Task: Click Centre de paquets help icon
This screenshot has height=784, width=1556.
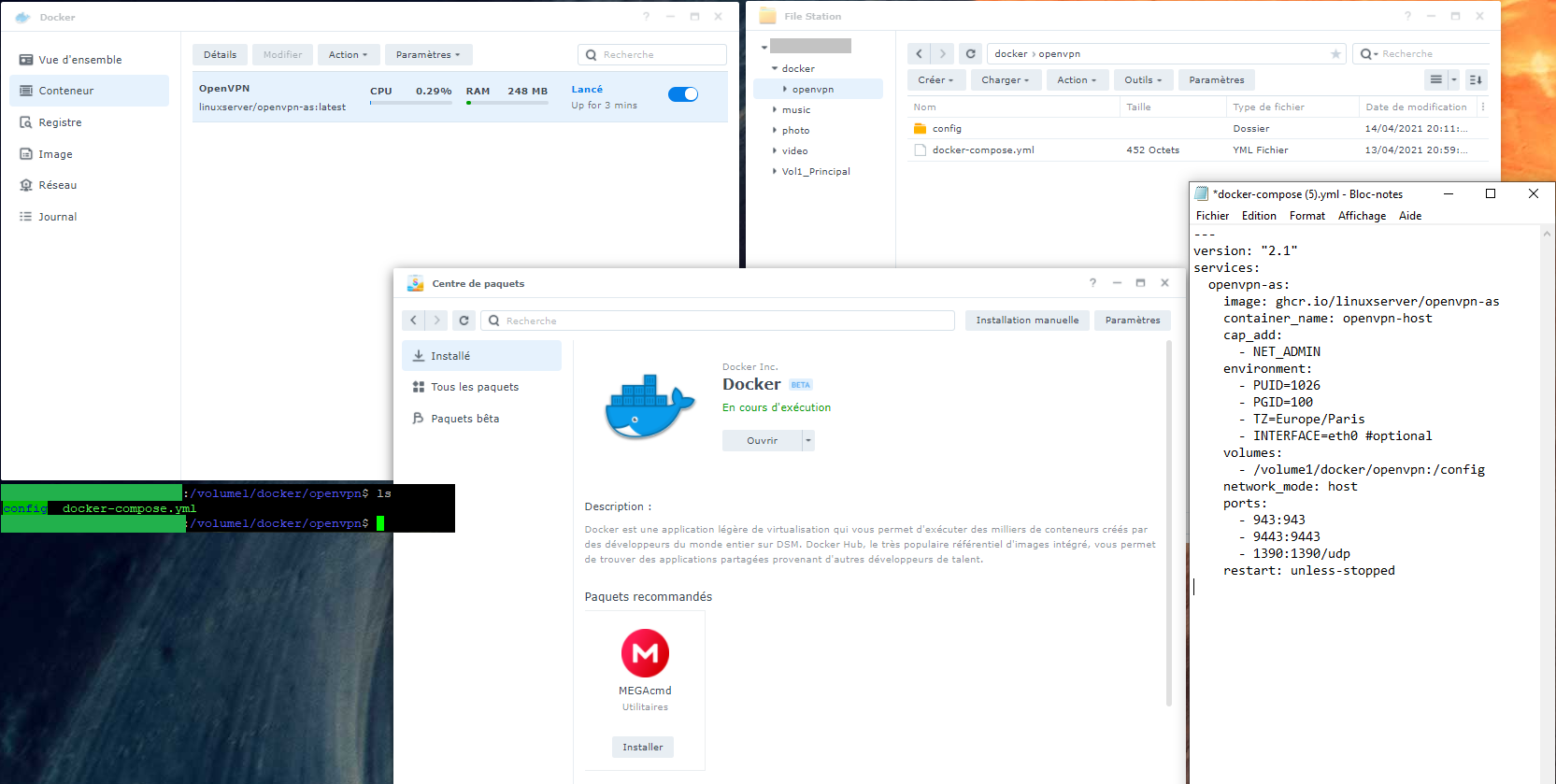Action: 1092,283
